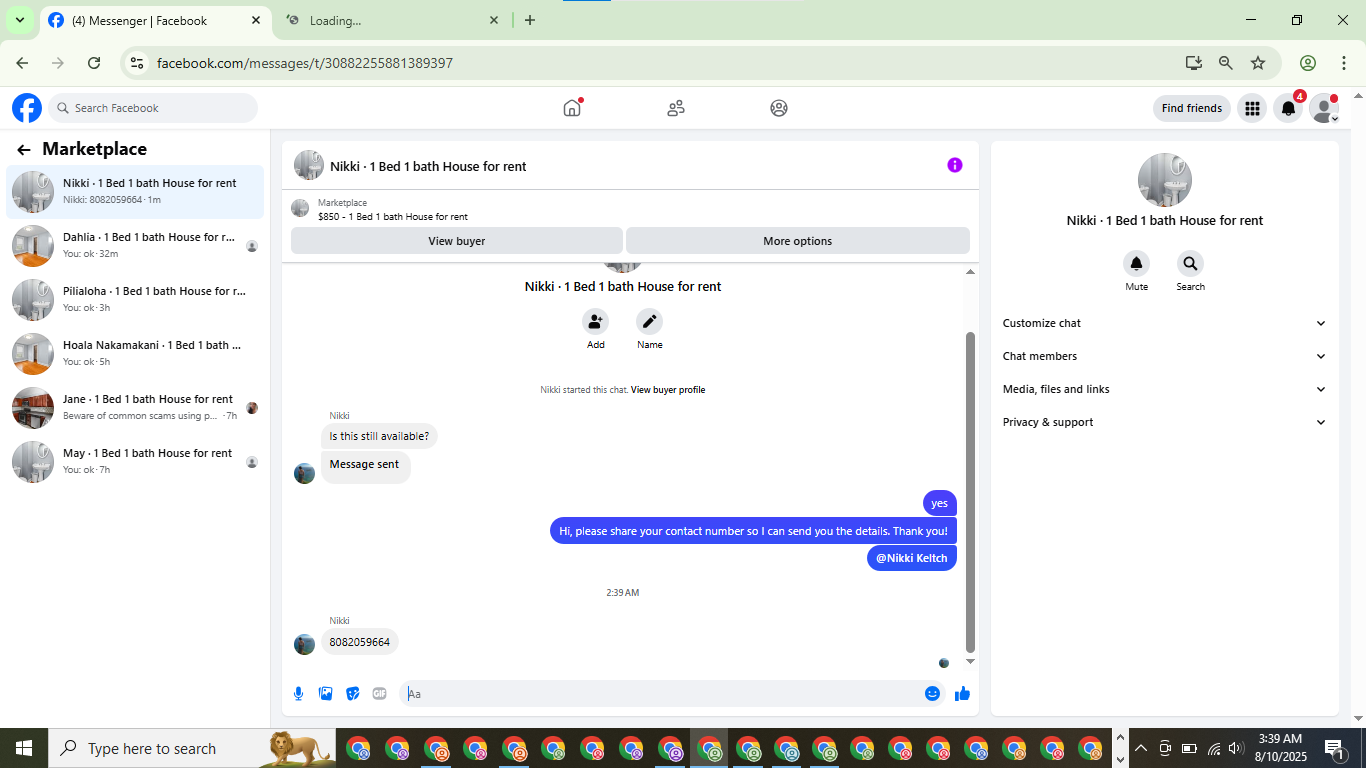Open the Chrome three-dot menu

pyautogui.click(x=1342, y=63)
